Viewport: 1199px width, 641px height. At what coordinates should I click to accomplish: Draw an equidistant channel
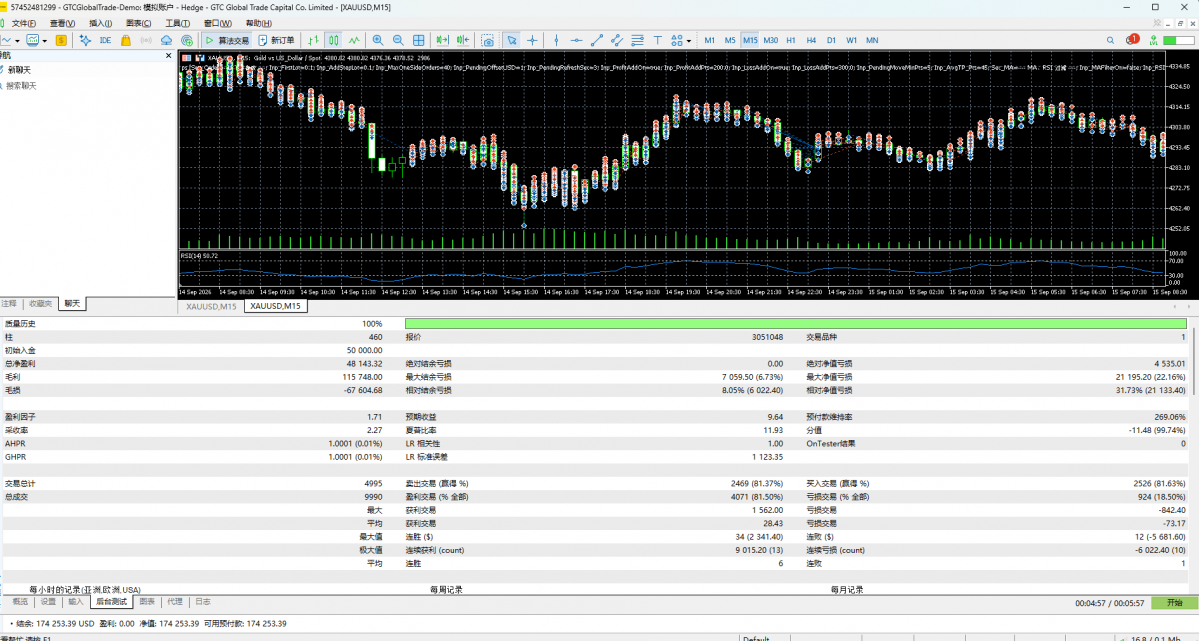pyautogui.click(x=616, y=40)
